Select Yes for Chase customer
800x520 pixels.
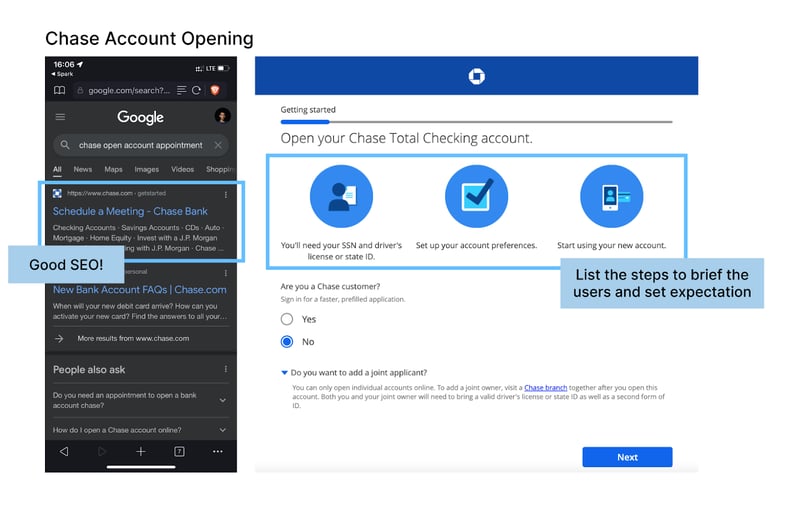pos(287,319)
